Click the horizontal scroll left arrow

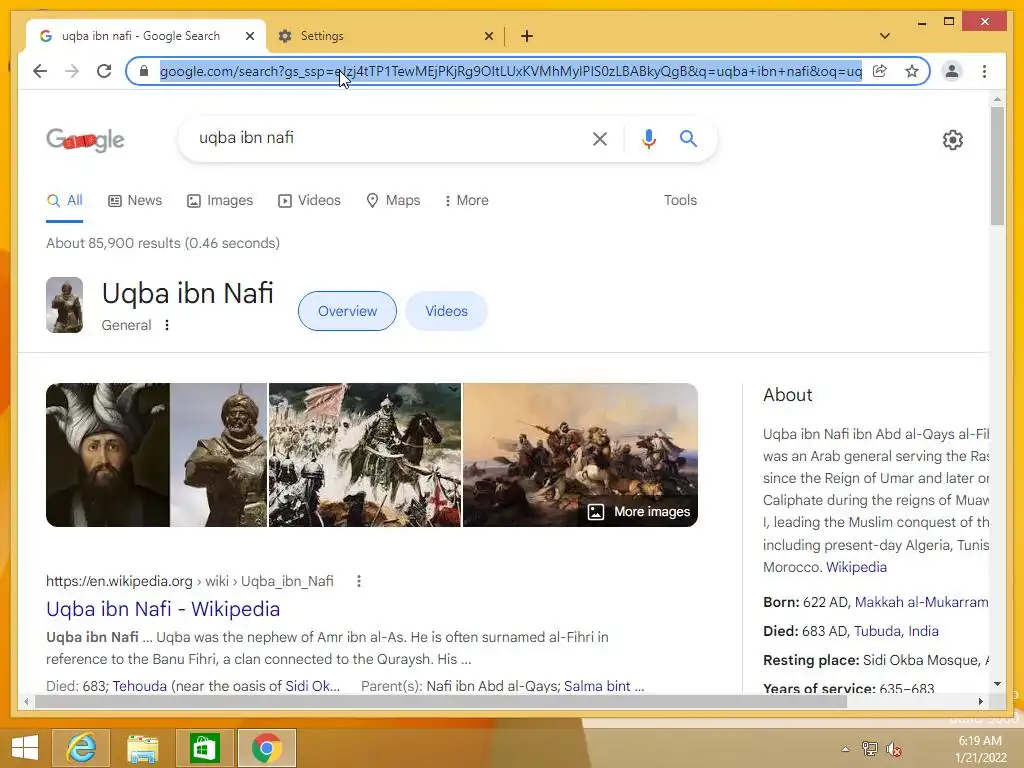[x=26, y=701]
